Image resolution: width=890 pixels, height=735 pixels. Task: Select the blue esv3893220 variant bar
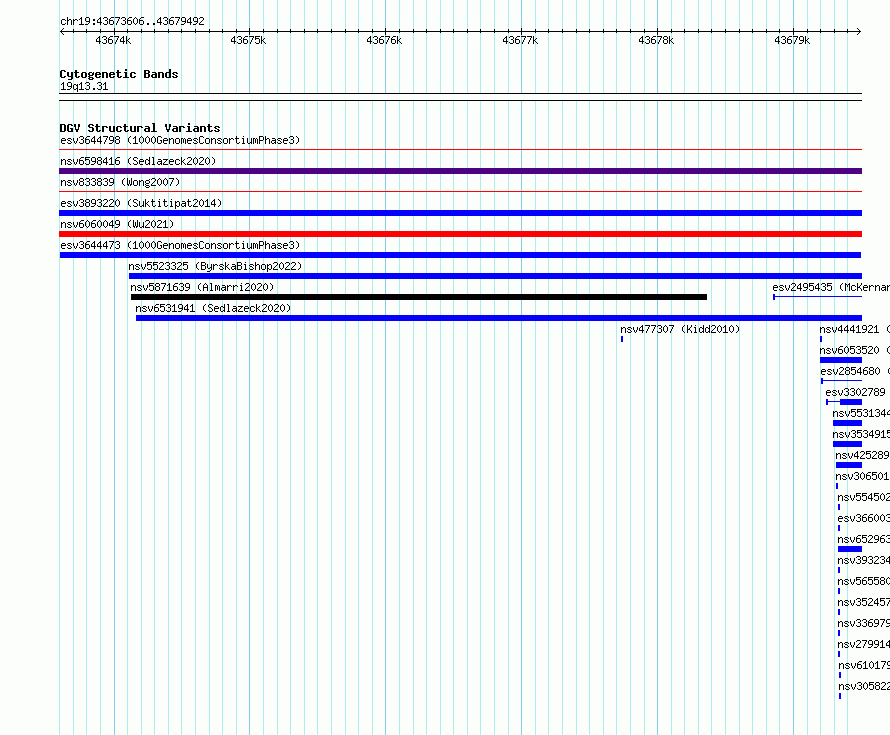460,213
